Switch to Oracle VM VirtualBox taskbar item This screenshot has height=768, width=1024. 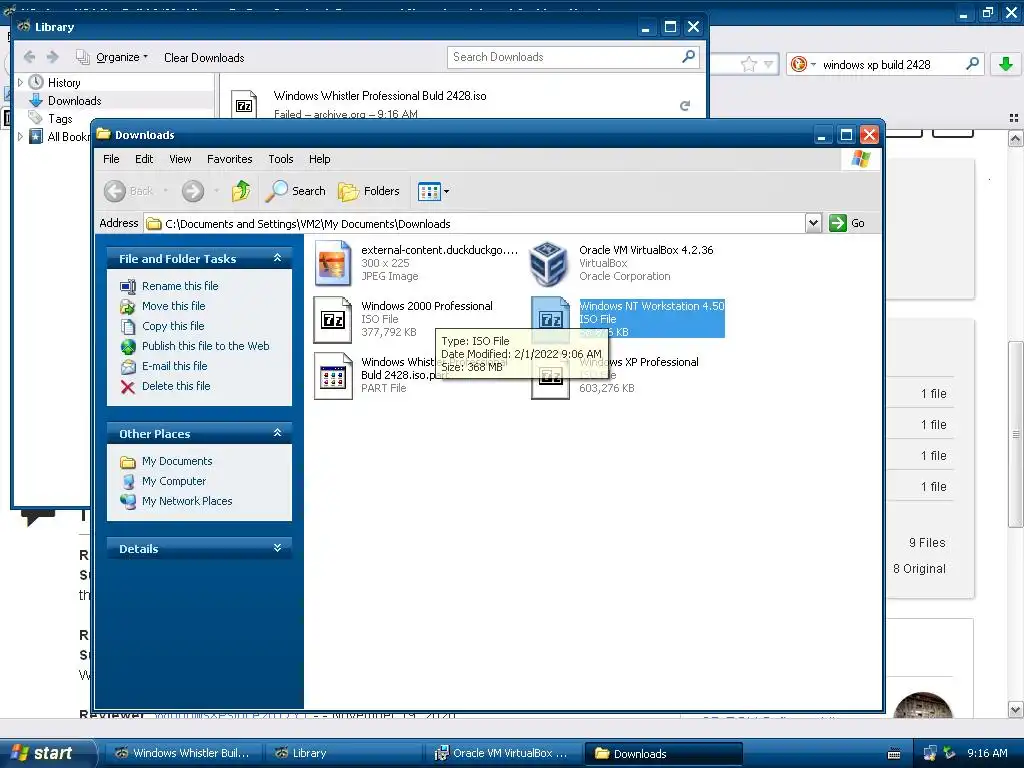coord(503,753)
